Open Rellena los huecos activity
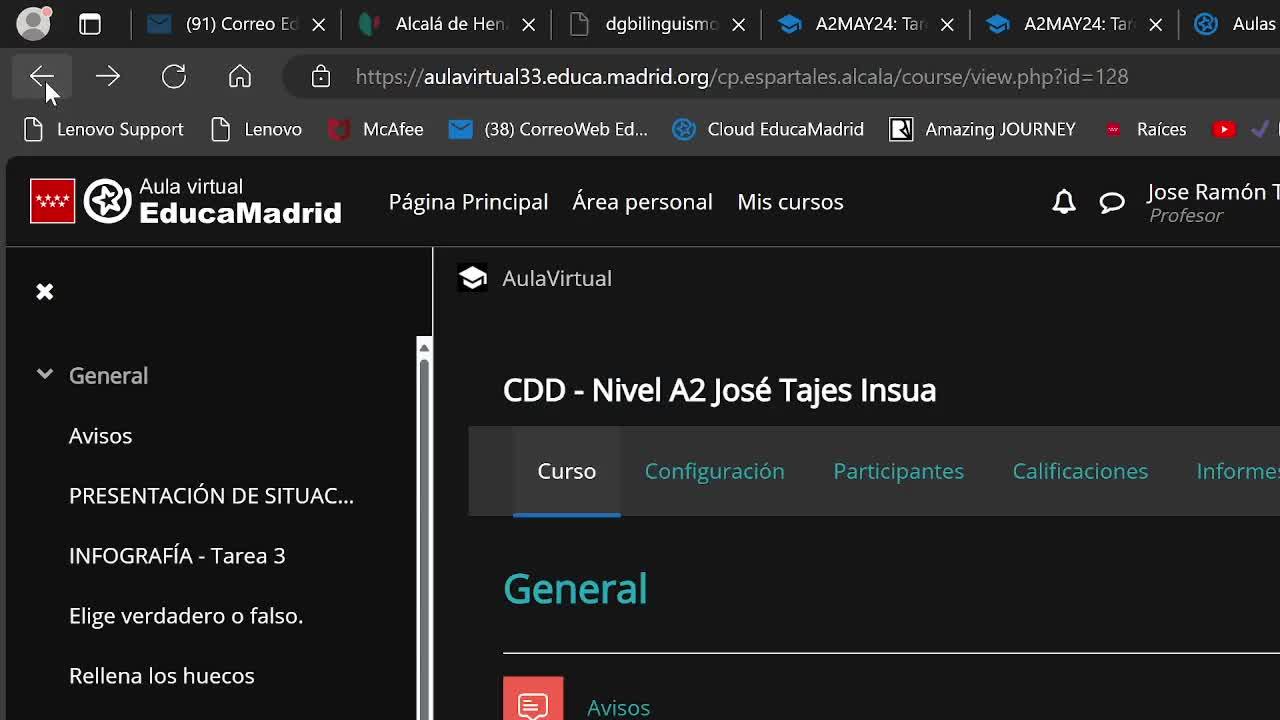Screen dimensions: 1280x720 click(x=162, y=676)
